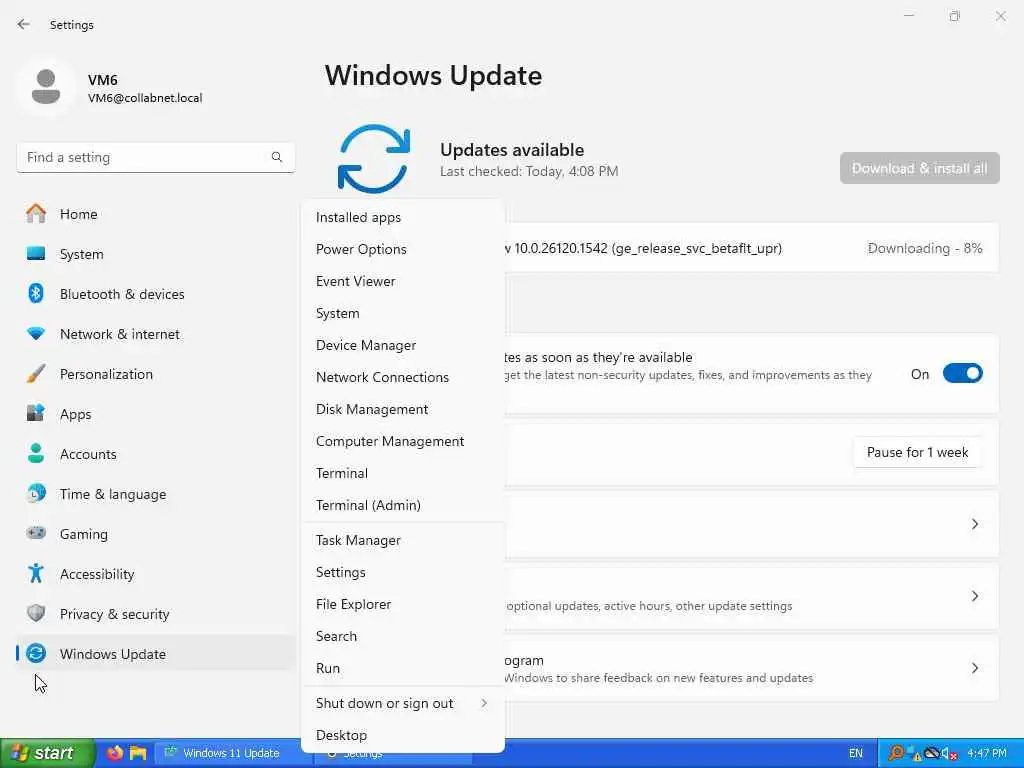
Task: Choose Desktop from the context menu
Action: point(403,735)
